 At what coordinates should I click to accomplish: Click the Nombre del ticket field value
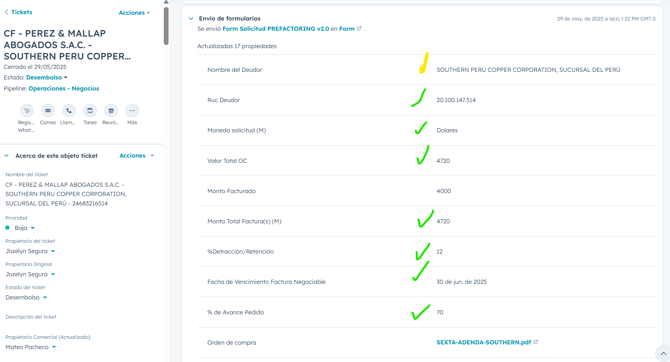[x=66, y=194]
